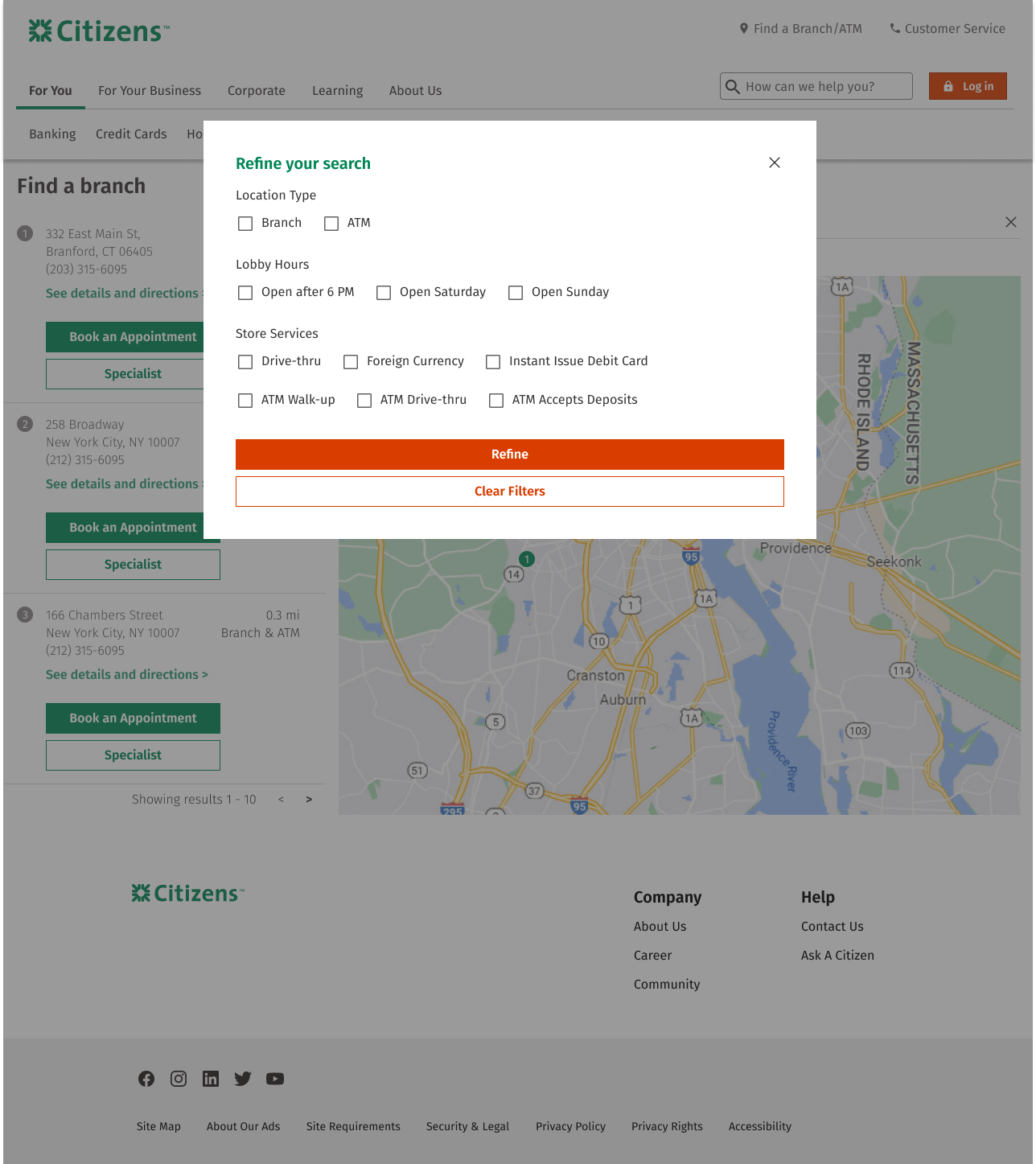Open the Instagram social icon

coord(179,1079)
